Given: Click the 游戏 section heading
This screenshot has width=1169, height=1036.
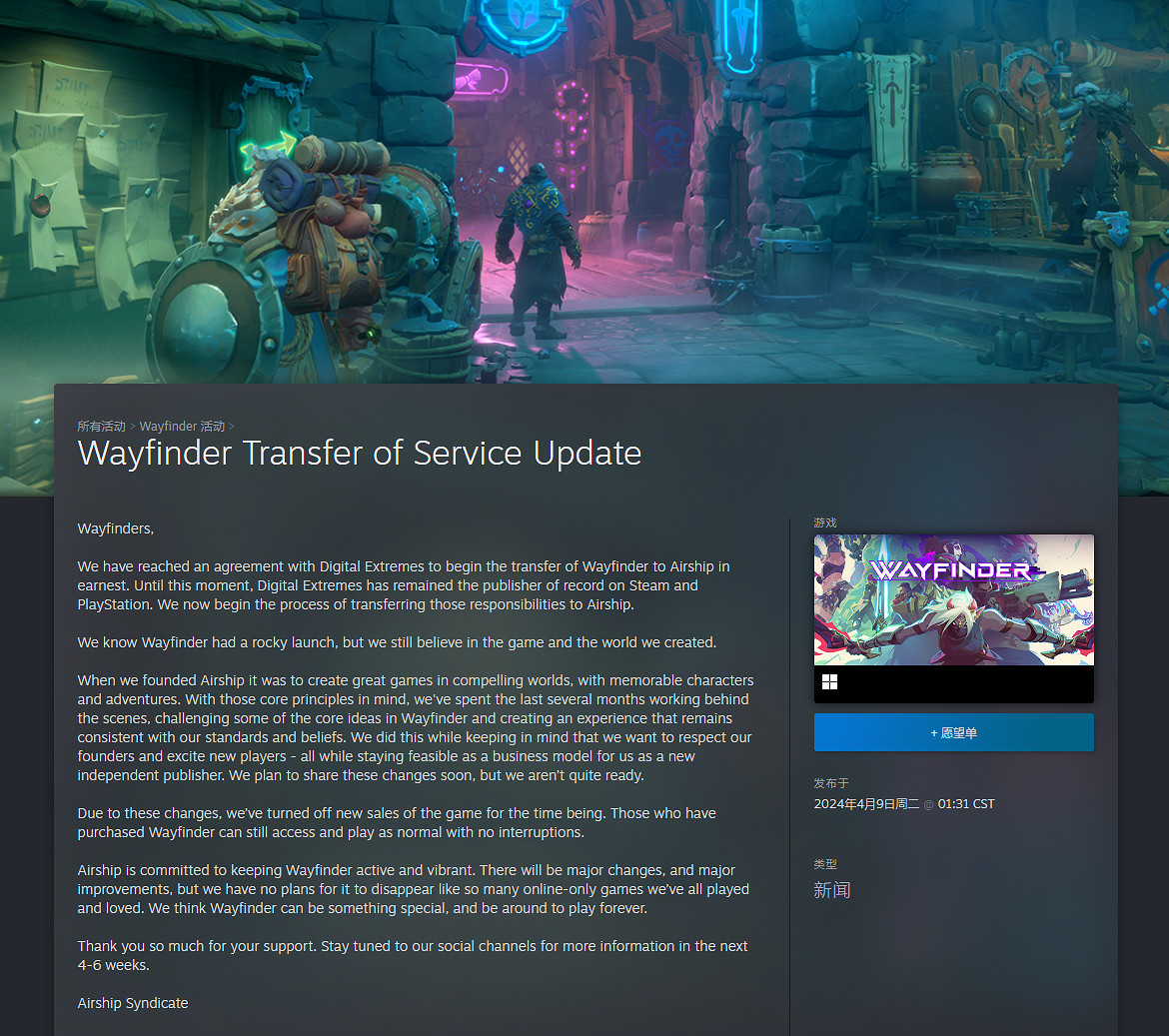Looking at the screenshot, I should click(825, 523).
